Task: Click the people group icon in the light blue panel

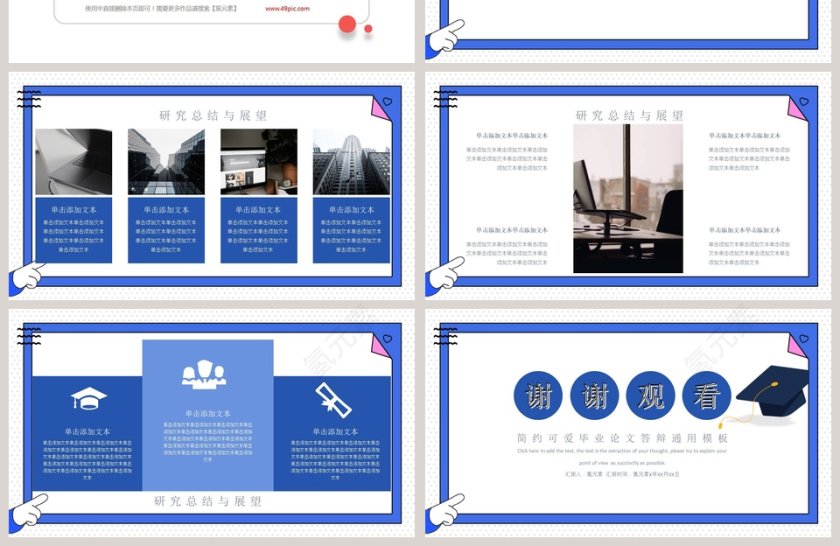Action: coord(204,374)
